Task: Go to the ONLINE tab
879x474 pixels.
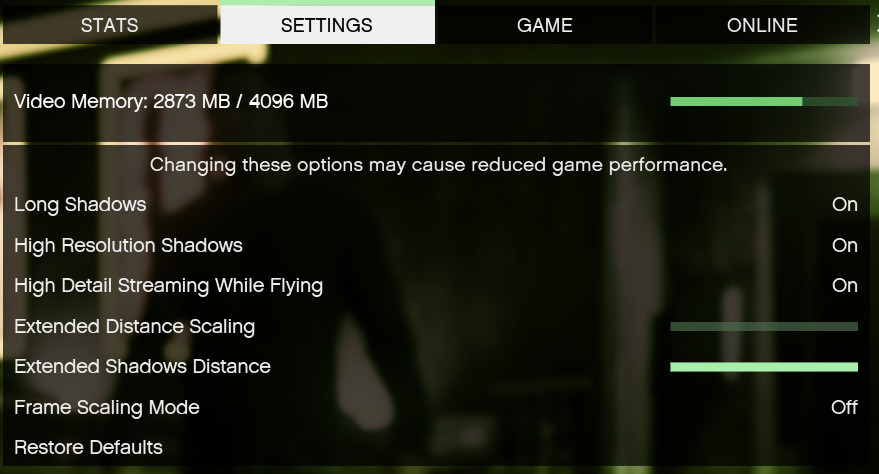Action: [762, 25]
